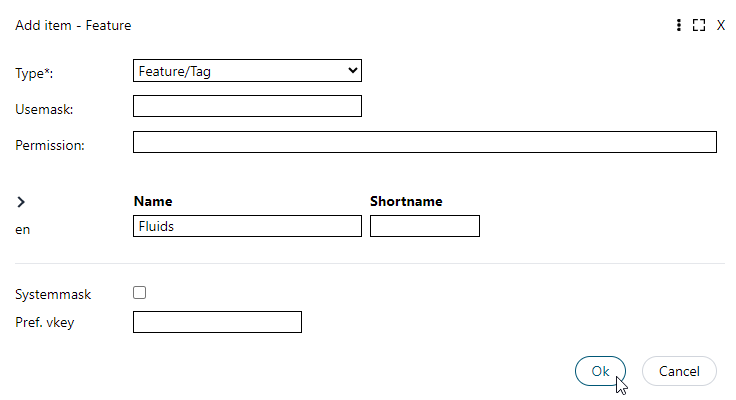The width and height of the screenshot is (736, 400).
Task: Click the Systemmask label text
Action: tap(53, 294)
